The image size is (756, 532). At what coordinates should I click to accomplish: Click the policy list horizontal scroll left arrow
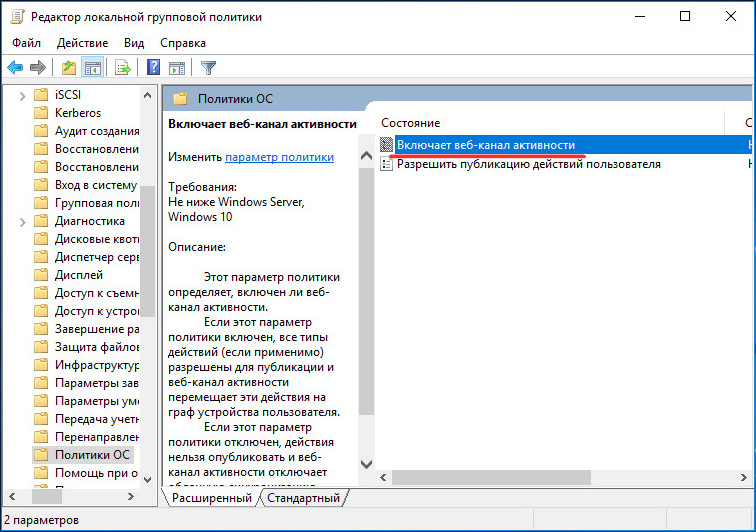(383, 477)
